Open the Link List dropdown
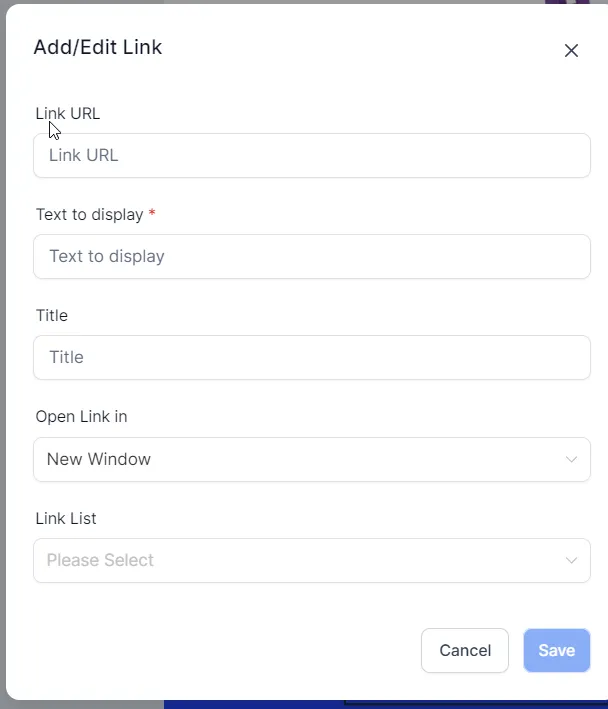608x709 pixels. pos(311,561)
